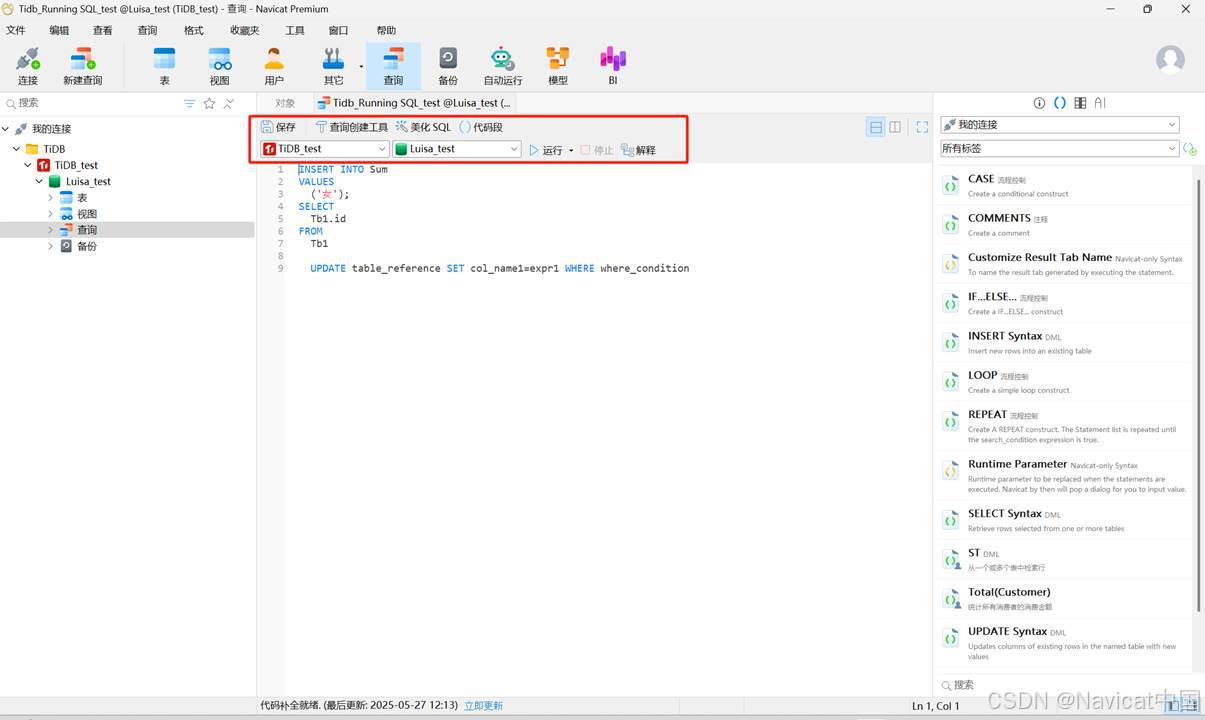The height and width of the screenshot is (720, 1205).
Task: Toggle full screen editor mode icon
Action: click(922, 127)
